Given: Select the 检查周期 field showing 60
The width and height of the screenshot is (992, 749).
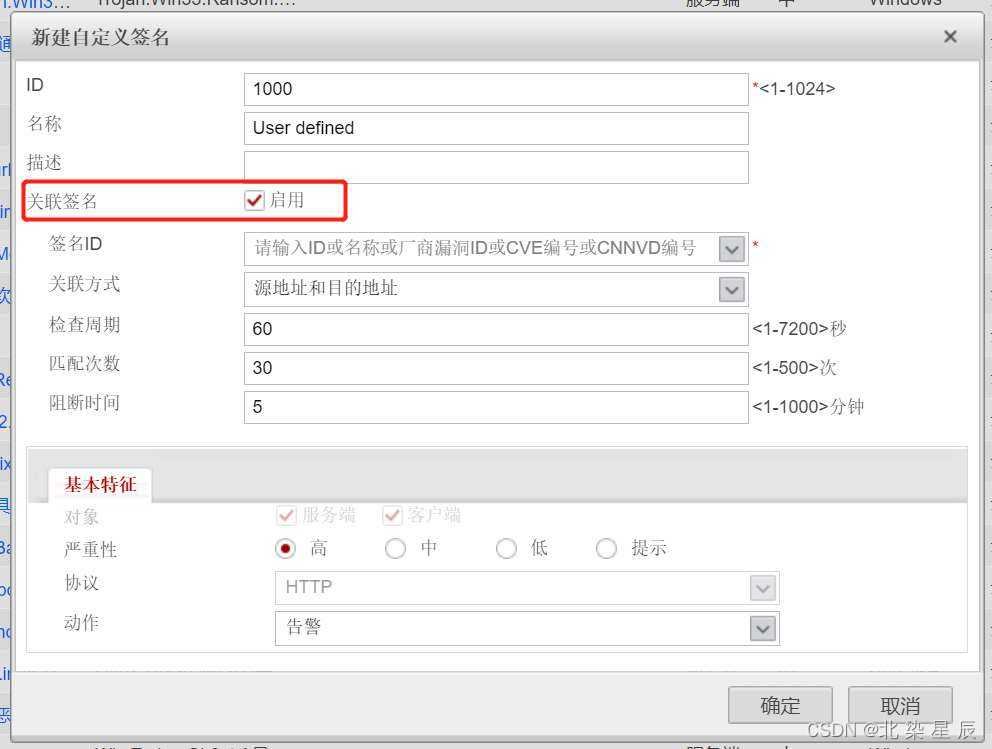Looking at the screenshot, I should (495, 329).
